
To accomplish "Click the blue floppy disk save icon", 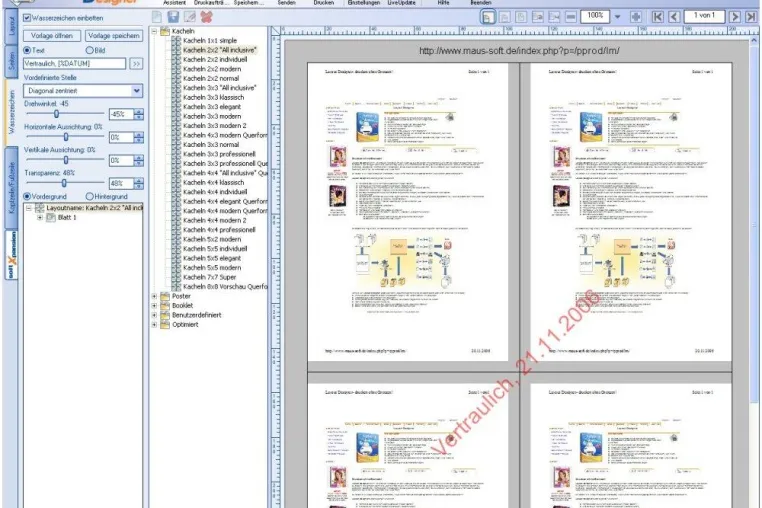I will point(173,17).
